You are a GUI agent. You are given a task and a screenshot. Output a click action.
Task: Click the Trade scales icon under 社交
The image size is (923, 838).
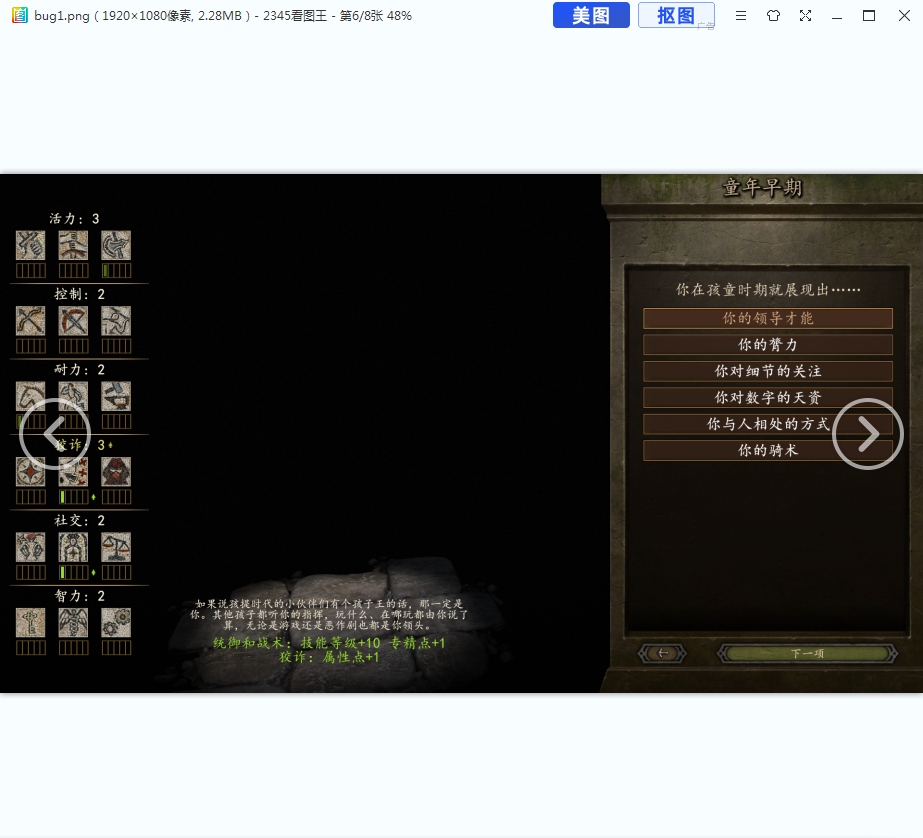116,547
